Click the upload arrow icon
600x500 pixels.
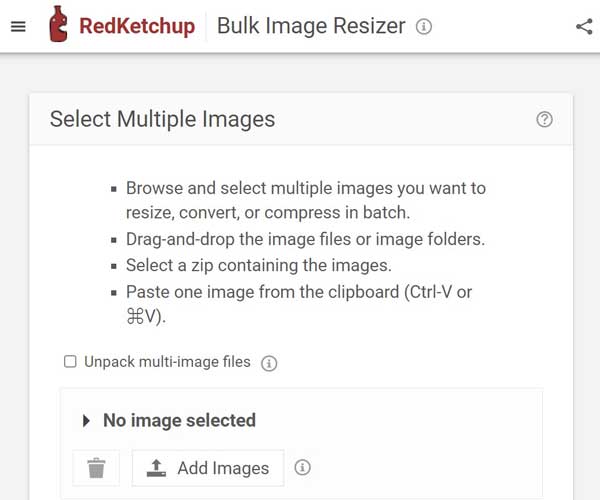156,468
